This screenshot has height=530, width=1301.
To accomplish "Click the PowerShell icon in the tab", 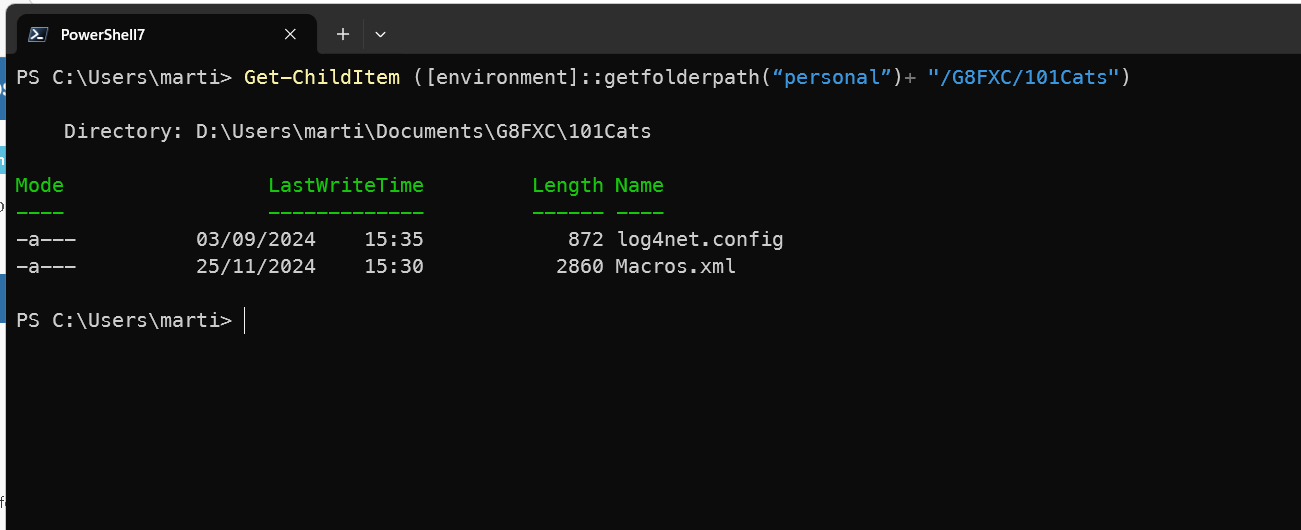I will click(x=38, y=34).
